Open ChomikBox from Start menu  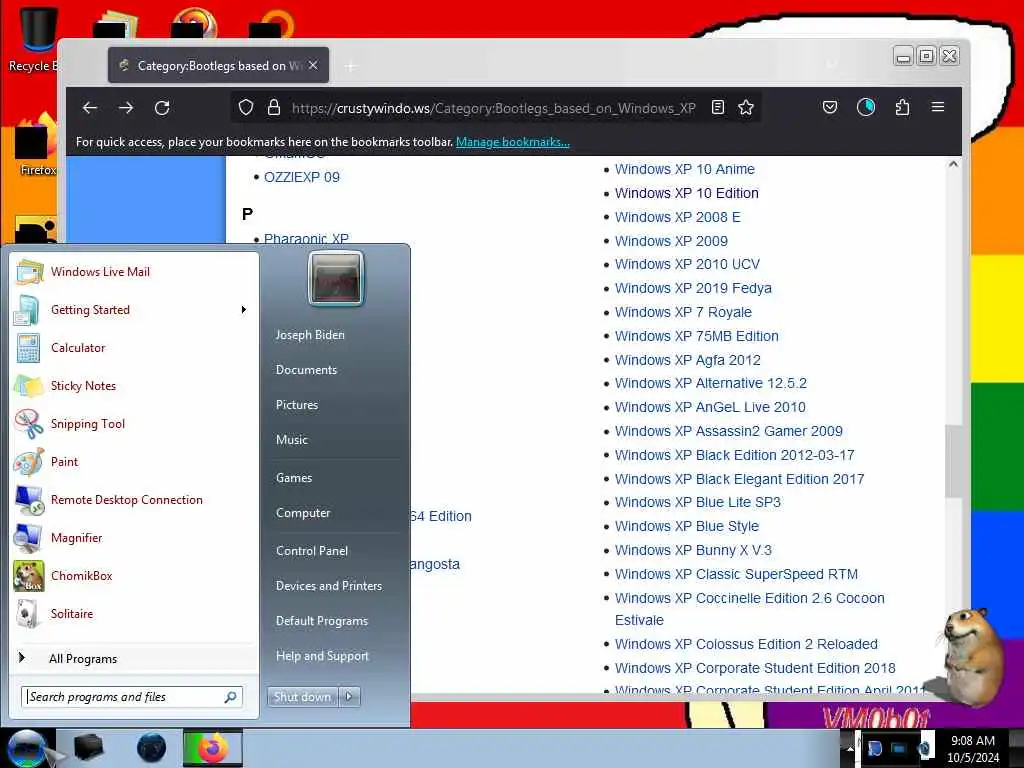(133, 575)
